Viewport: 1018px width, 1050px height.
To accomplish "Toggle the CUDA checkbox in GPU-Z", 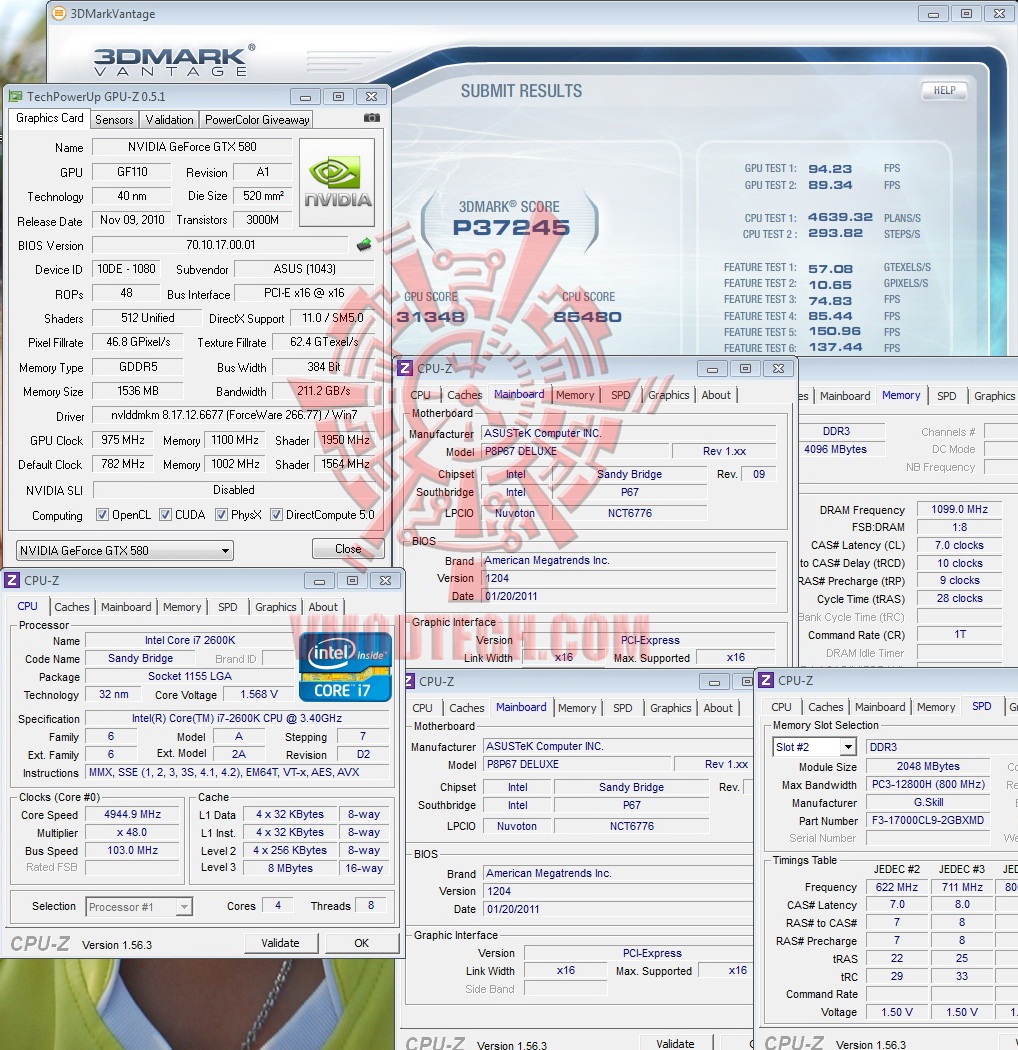I will point(165,515).
